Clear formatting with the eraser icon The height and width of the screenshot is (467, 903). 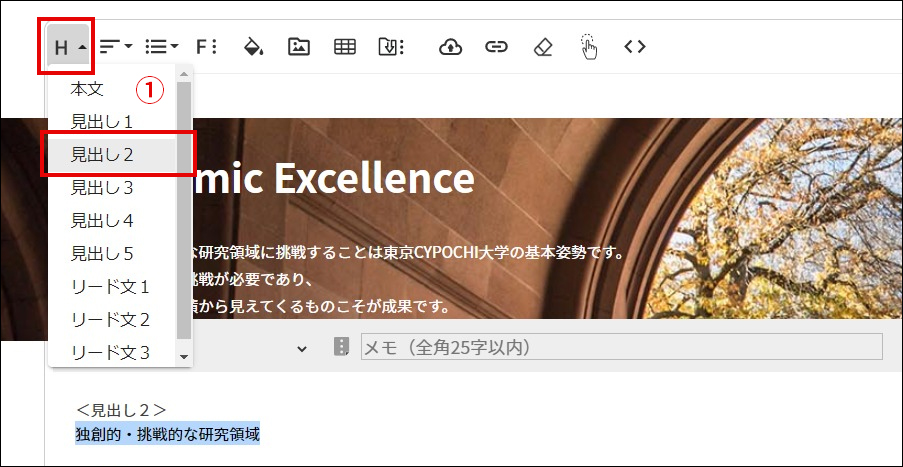pos(542,47)
